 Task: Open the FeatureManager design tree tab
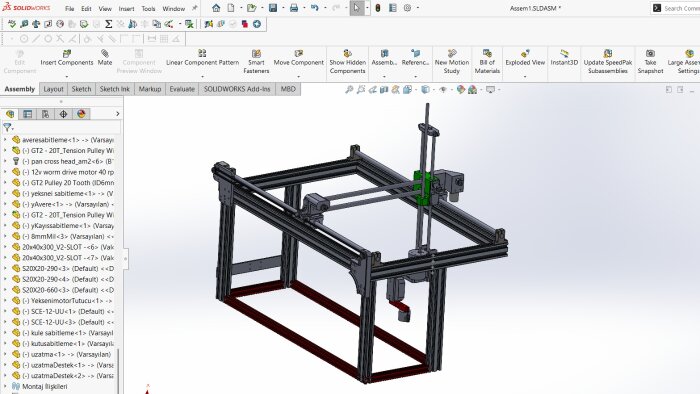pyautogui.click(x=10, y=114)
